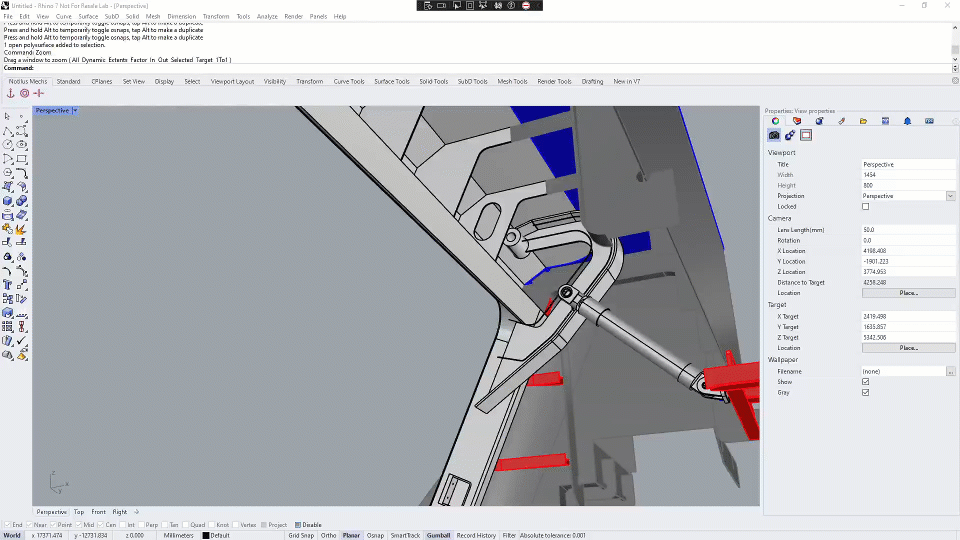The width and height of the screenshot is (960, 540).
Task: Toggle the Disable osnap checkbox
Action: pos(298,525)
